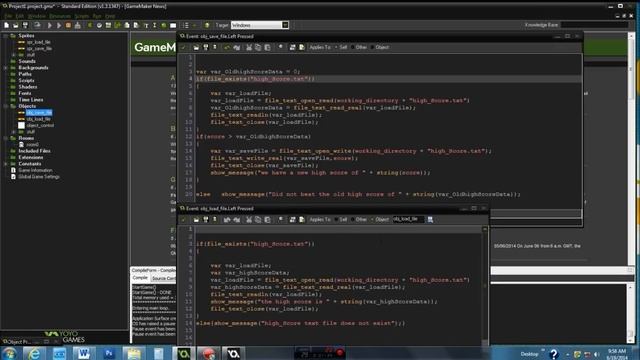Image resolution: width=640 pixels, height=360 pixels.
Task: Cut selection in obj_save_file code editor
Action: [249, 47]
